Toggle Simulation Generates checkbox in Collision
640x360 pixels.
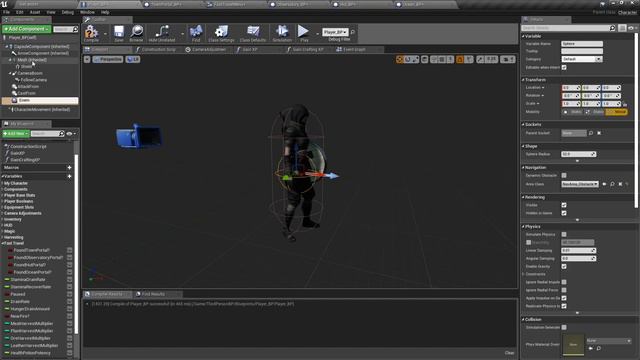[x=564, y=327]
